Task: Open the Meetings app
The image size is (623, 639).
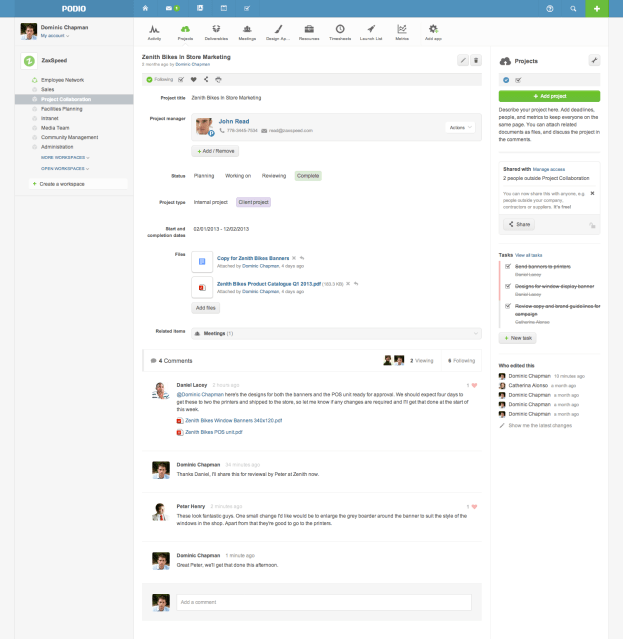Action: (x=247, y=32)
